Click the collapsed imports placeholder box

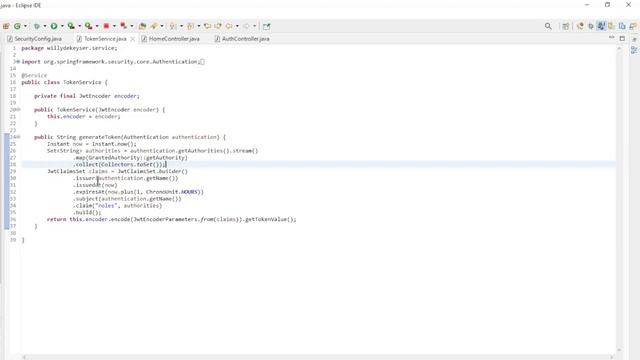point(202,62)
